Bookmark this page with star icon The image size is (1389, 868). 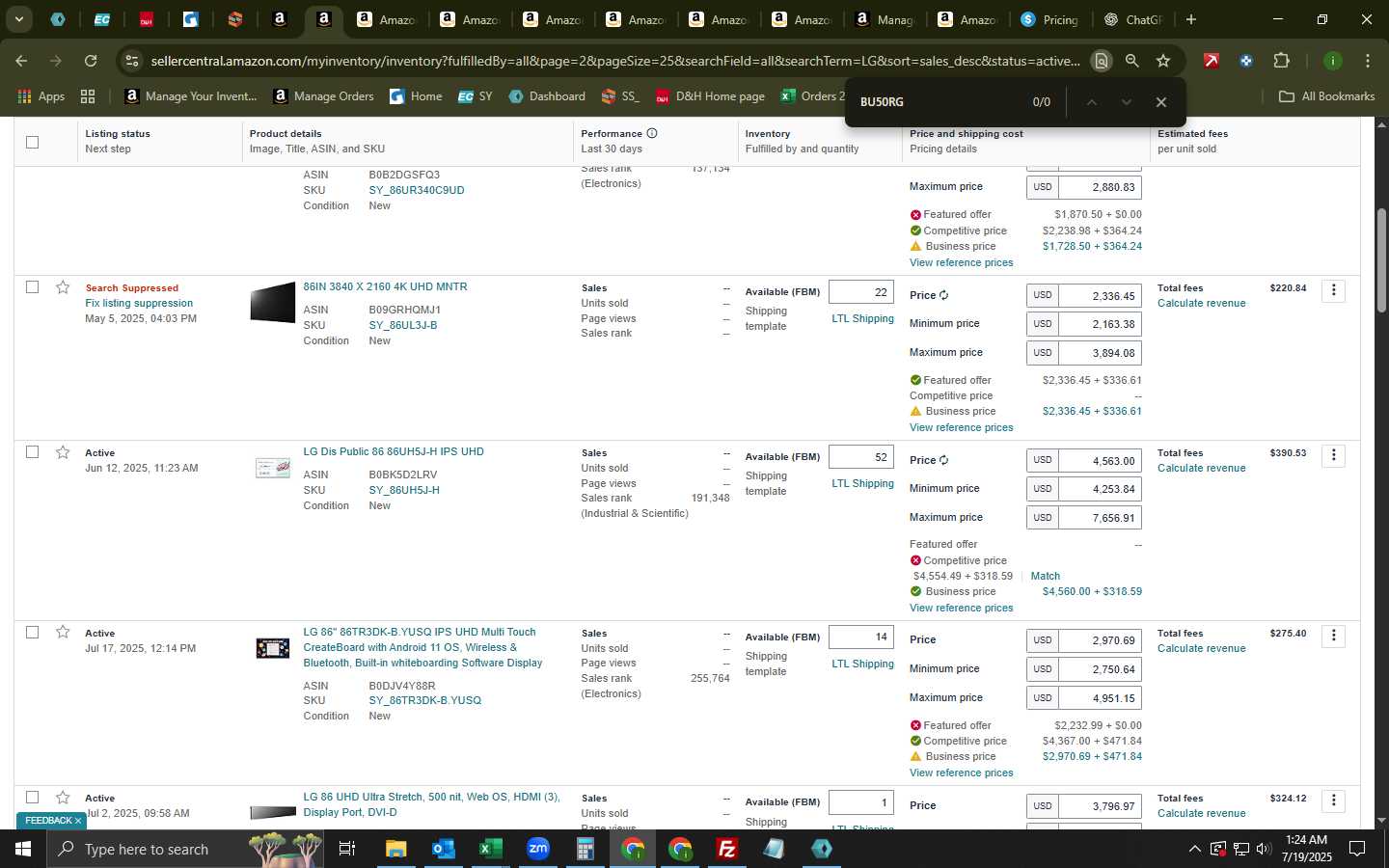coord(1163,61)
